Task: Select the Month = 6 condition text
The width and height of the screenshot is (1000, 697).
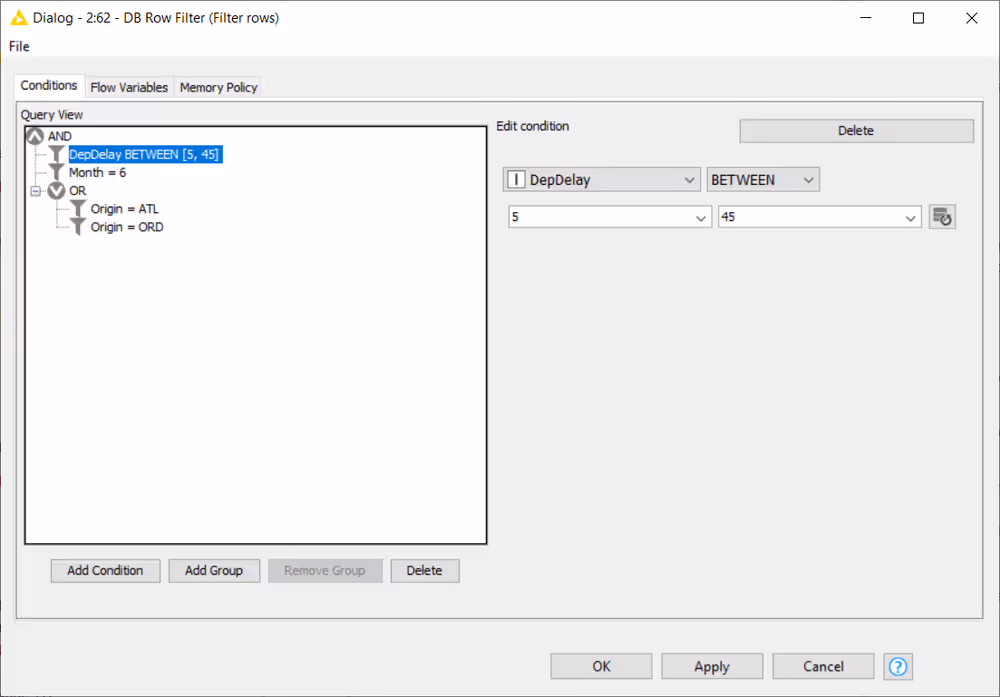Action: (x=97, y=173)
